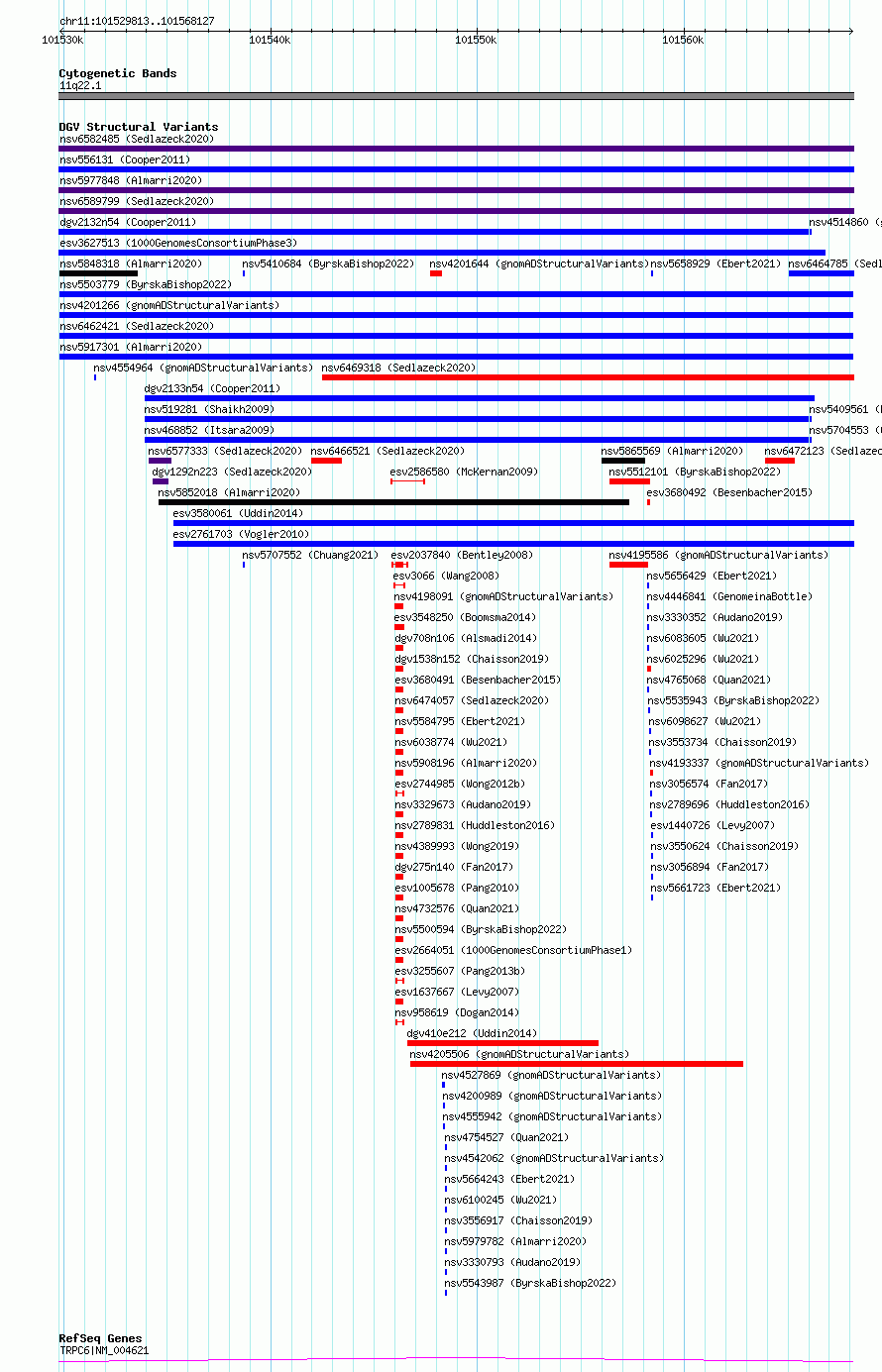Select the nsv556131 (Cooper2011) variant bar label

coord(125,159)
